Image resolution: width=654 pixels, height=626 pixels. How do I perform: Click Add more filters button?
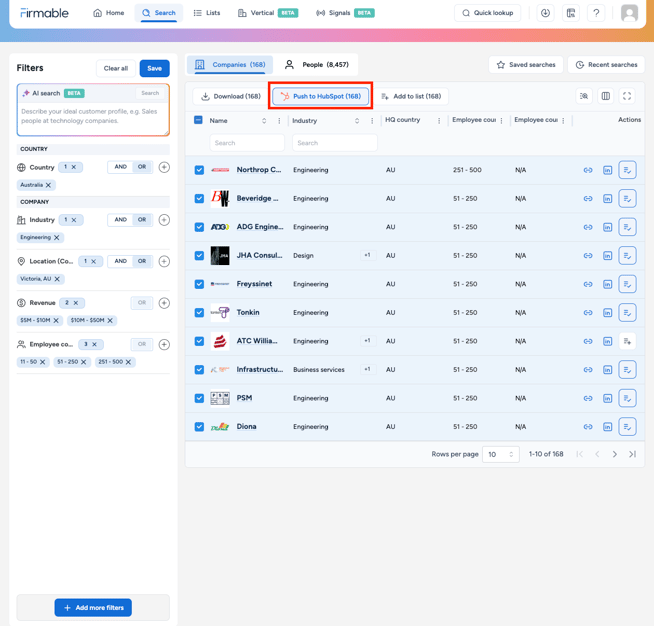pos(93,608)
